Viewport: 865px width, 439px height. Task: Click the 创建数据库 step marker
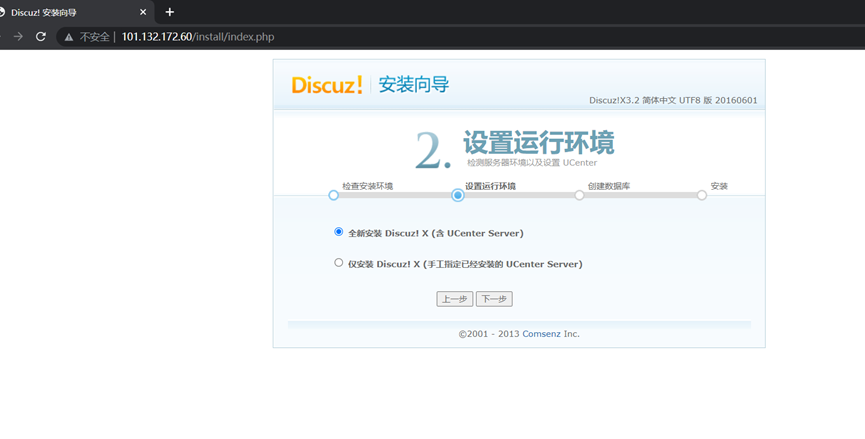tap(579, 195)
